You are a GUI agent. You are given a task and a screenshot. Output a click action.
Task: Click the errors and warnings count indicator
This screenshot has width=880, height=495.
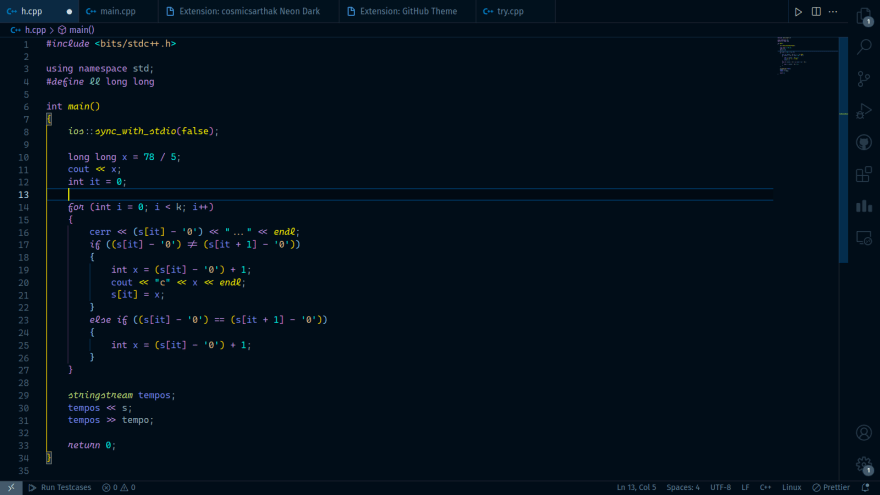(x=118, y=488)
